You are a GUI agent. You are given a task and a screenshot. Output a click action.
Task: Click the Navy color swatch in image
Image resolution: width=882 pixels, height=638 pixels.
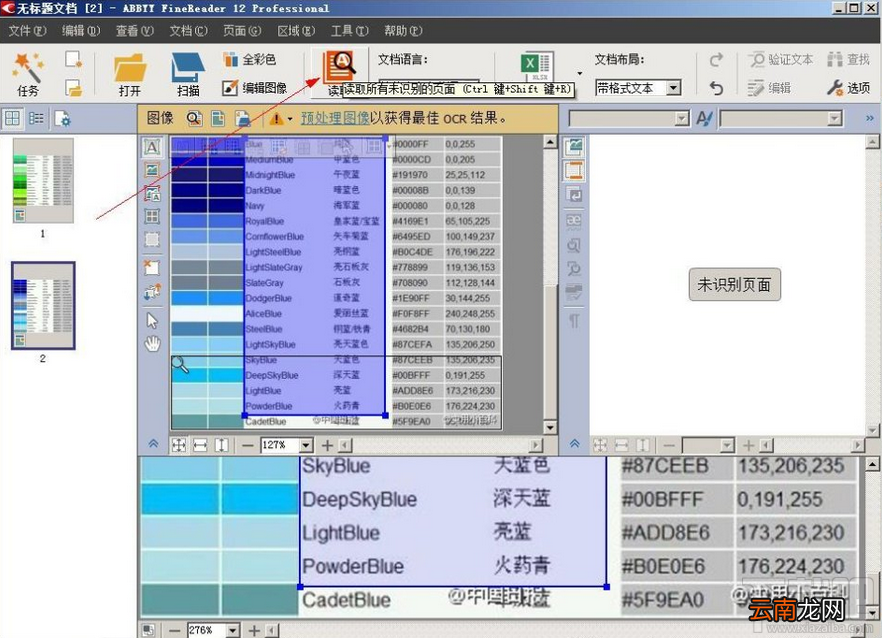point(207,206)
